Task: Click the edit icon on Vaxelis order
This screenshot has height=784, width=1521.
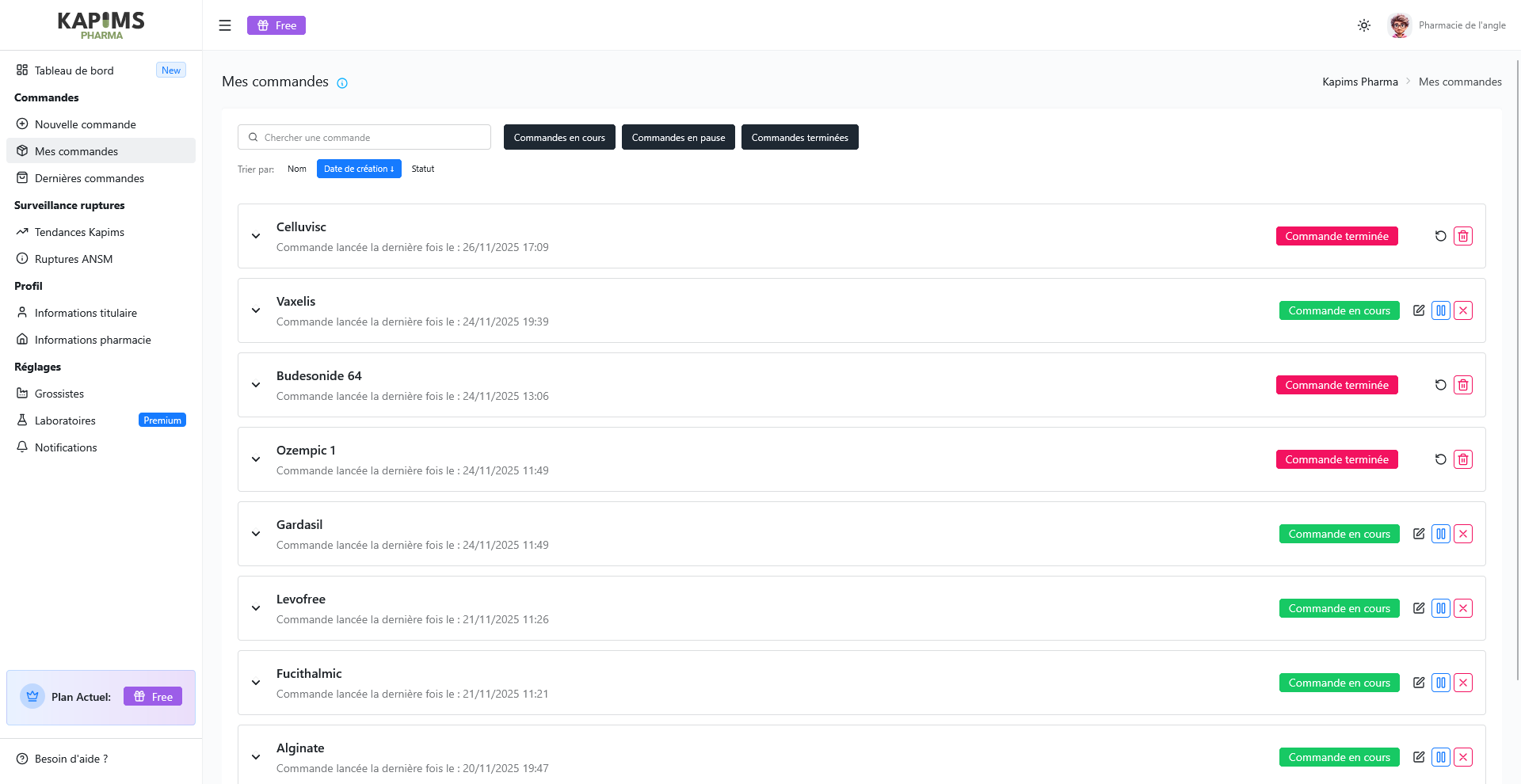Action: [x=1419, y=310]
